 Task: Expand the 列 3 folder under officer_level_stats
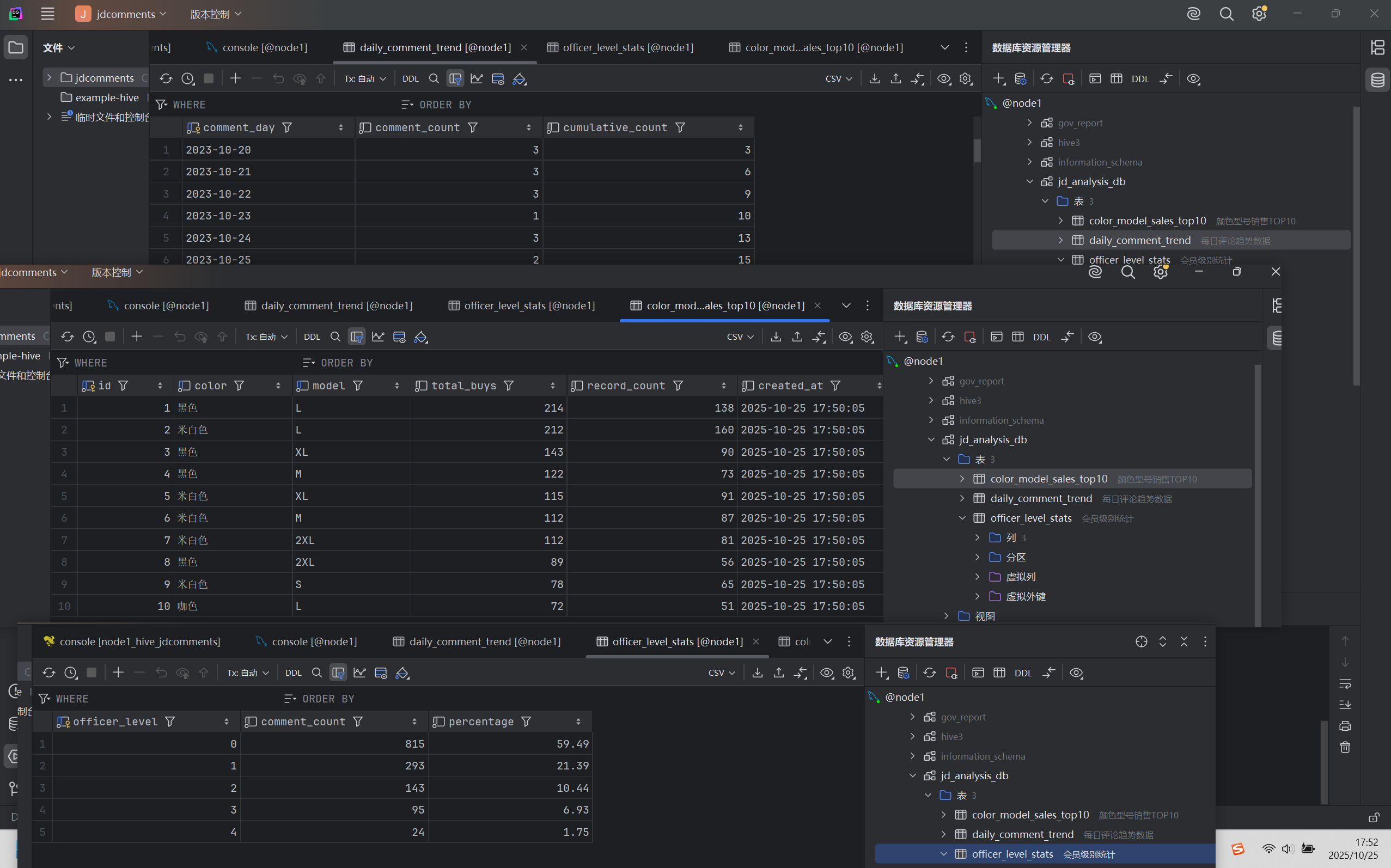pos(977,537)
